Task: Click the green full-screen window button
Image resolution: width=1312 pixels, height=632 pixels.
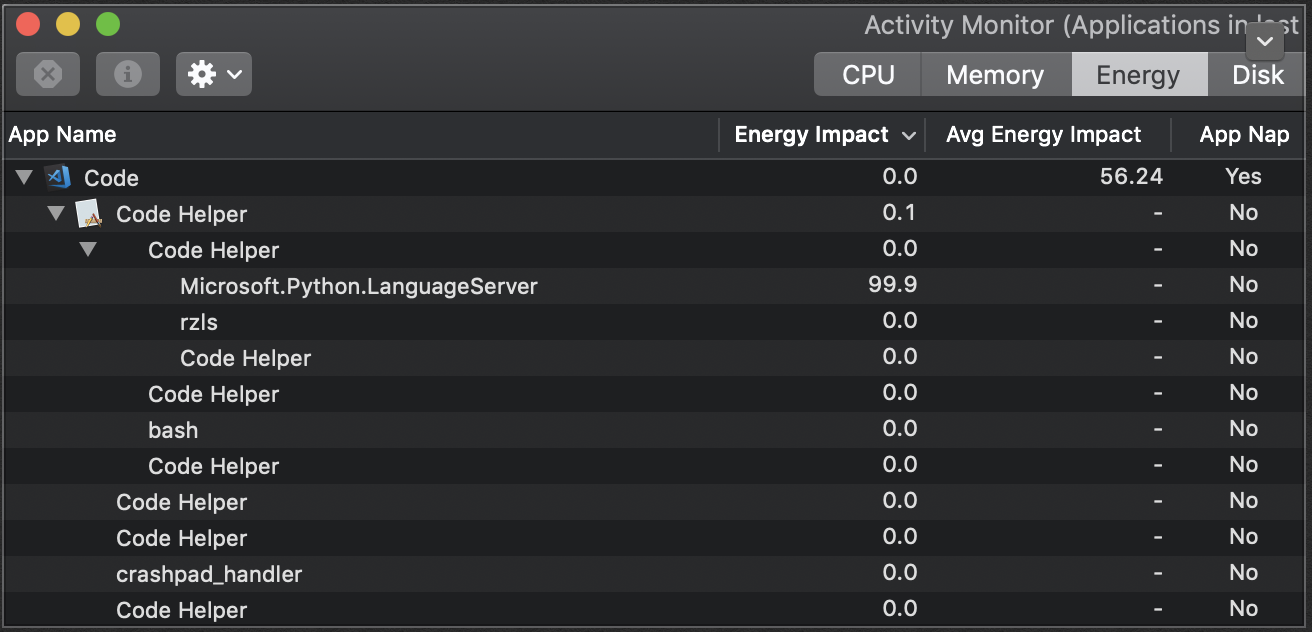Action: click(107, 24)
